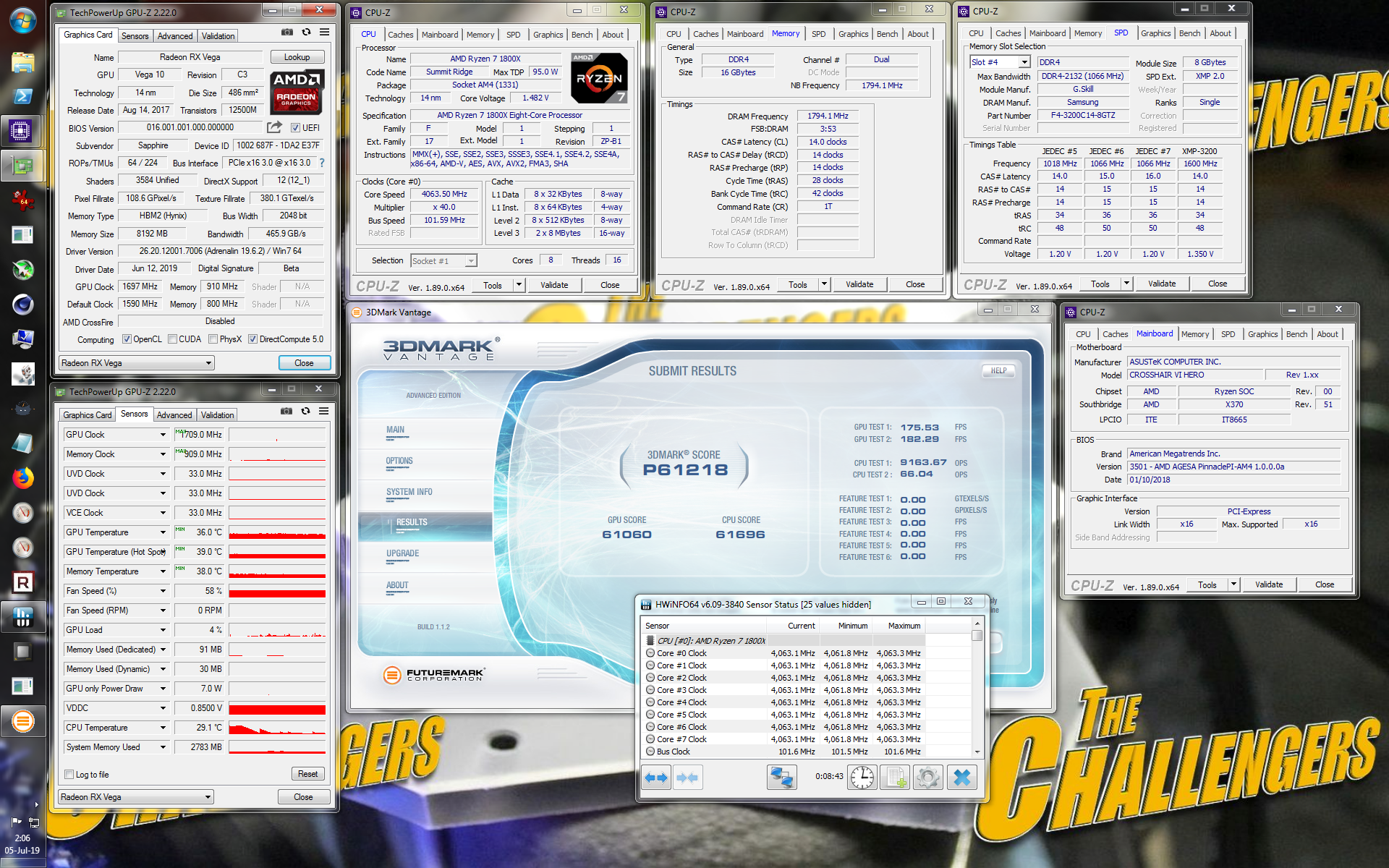Open the GPU Temperature sensor dropdown

[x=163, y=532]
